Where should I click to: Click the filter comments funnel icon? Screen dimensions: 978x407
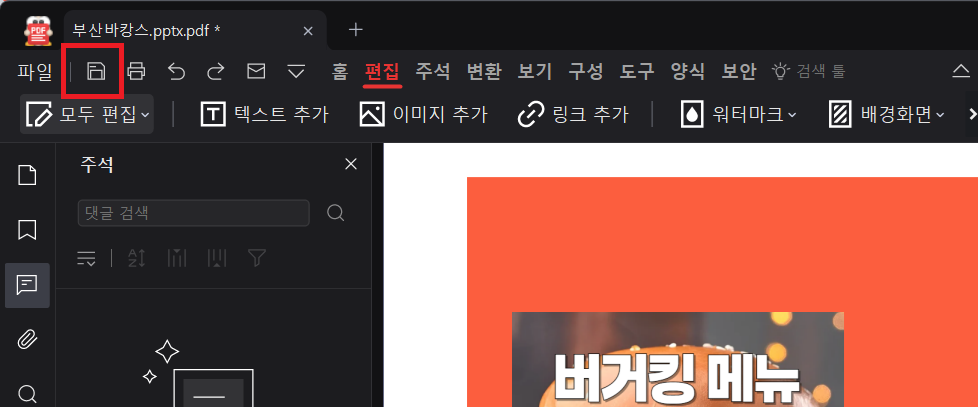257,258
